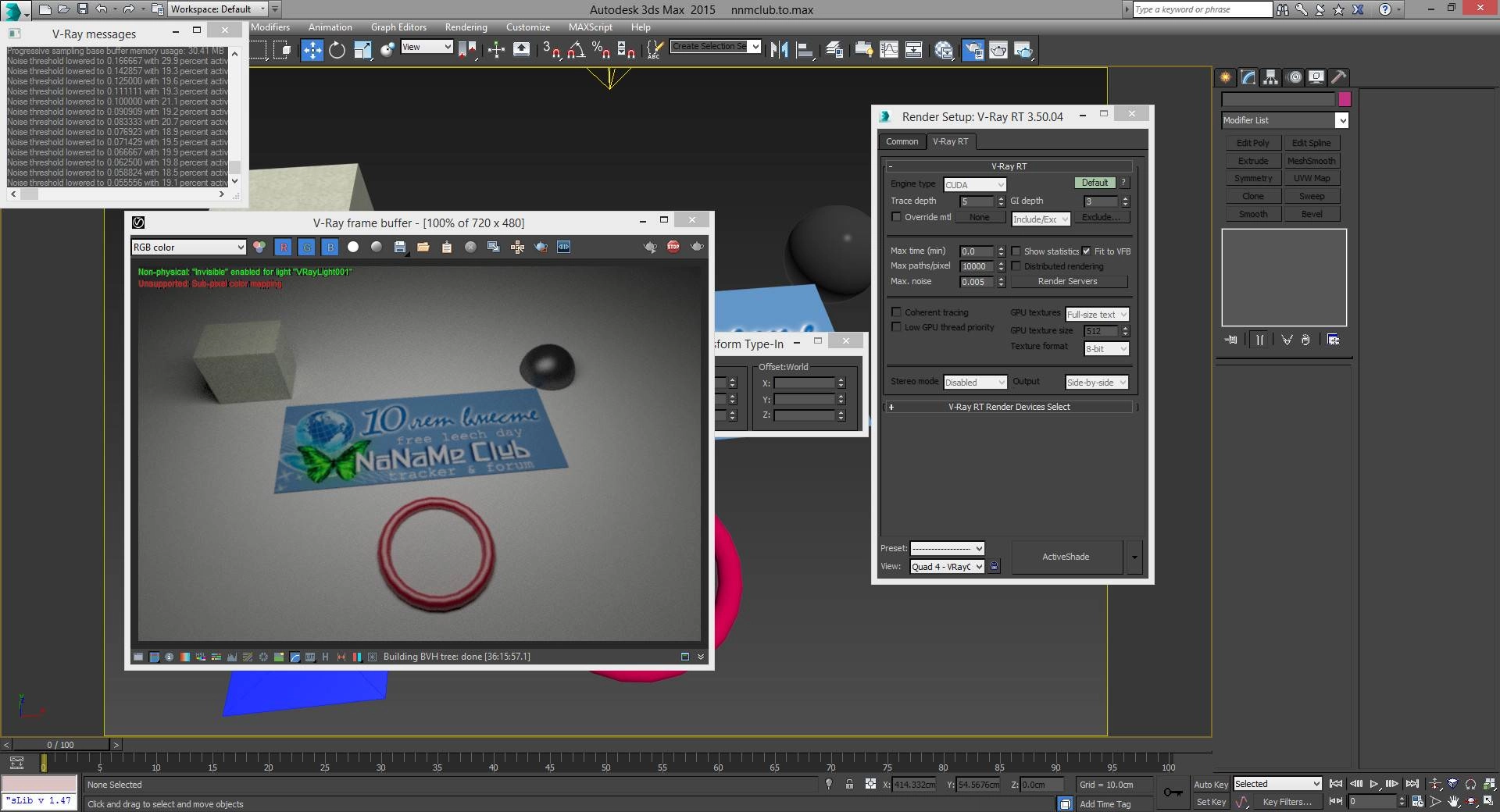Enable Show statistics checkbox
1500x812 pixels.
[1016, 251]
